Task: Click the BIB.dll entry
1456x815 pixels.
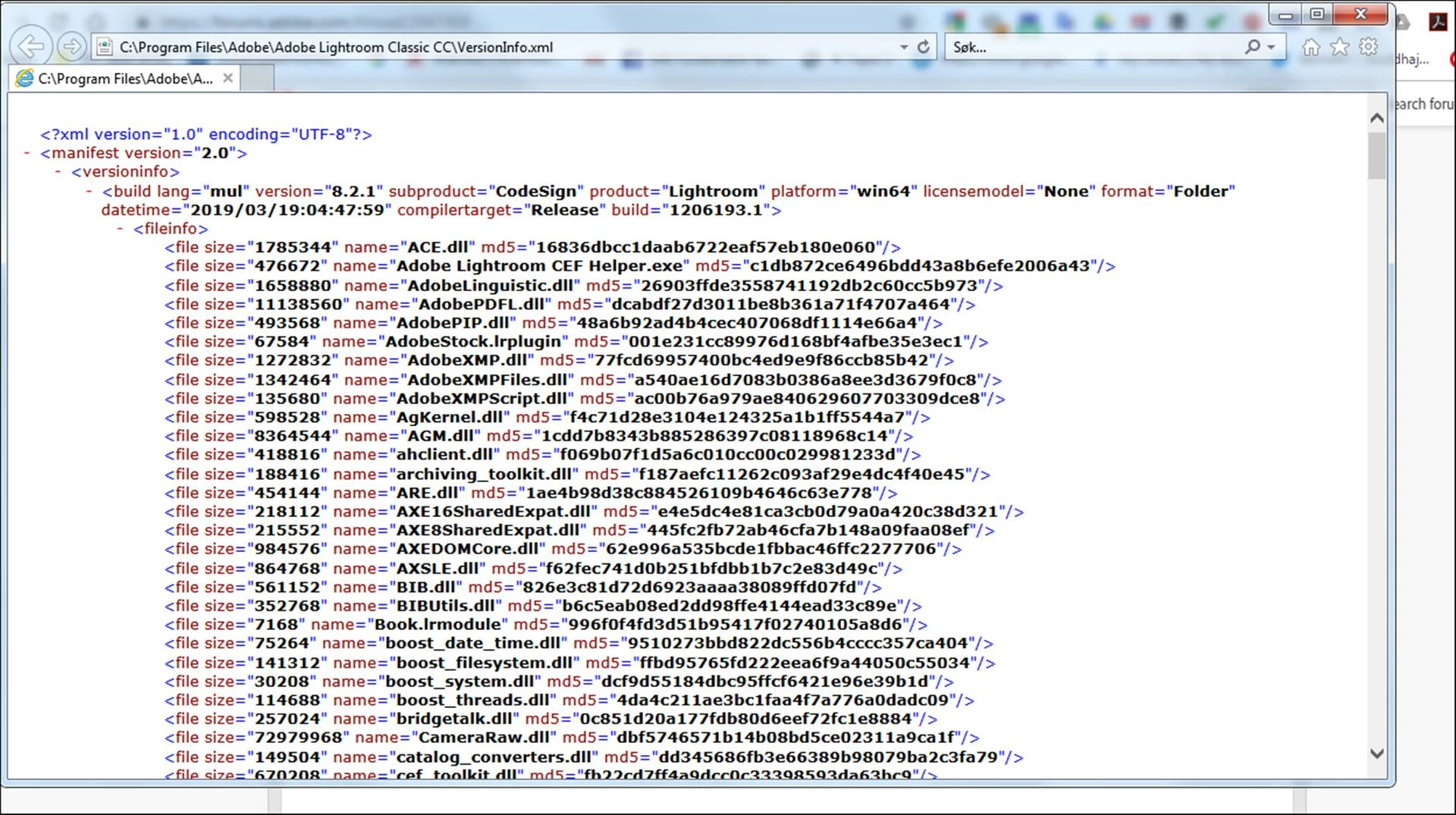Action: coord(523,588)
